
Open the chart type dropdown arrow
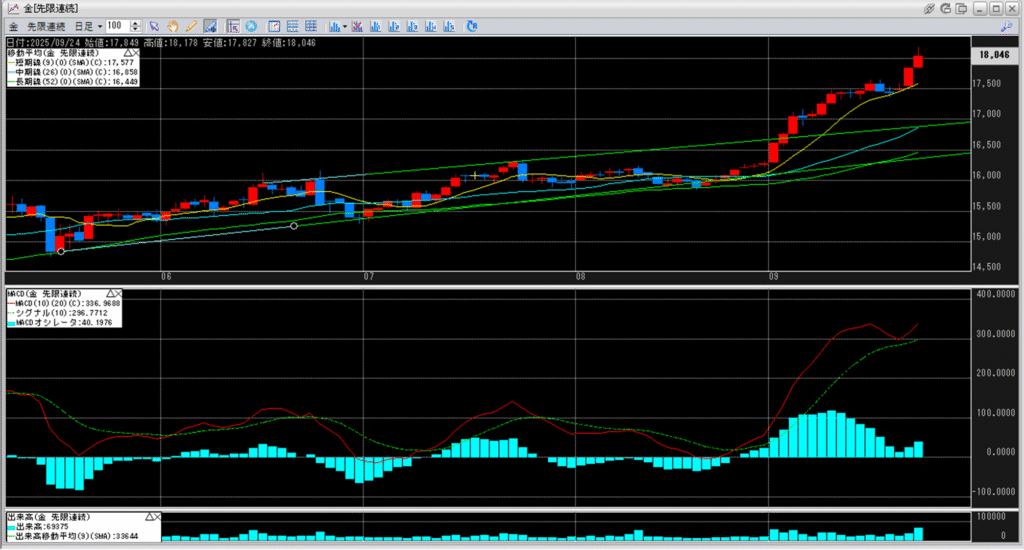(345, 25)
